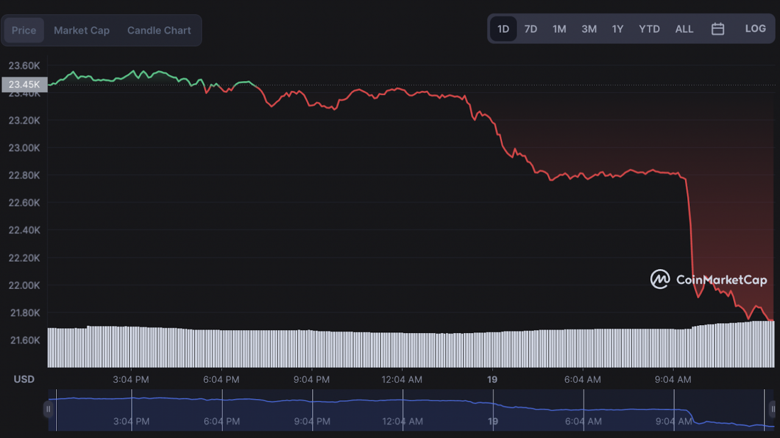Select the 1M time range

click(559, 29)
